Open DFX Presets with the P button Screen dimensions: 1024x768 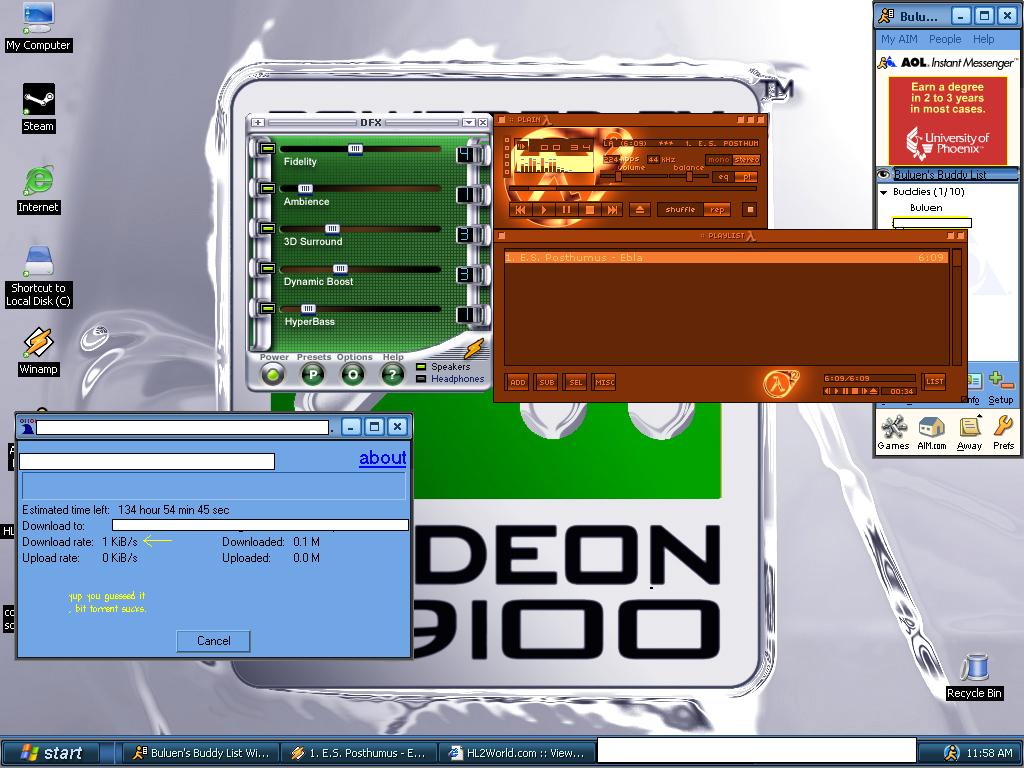[313, 374]
